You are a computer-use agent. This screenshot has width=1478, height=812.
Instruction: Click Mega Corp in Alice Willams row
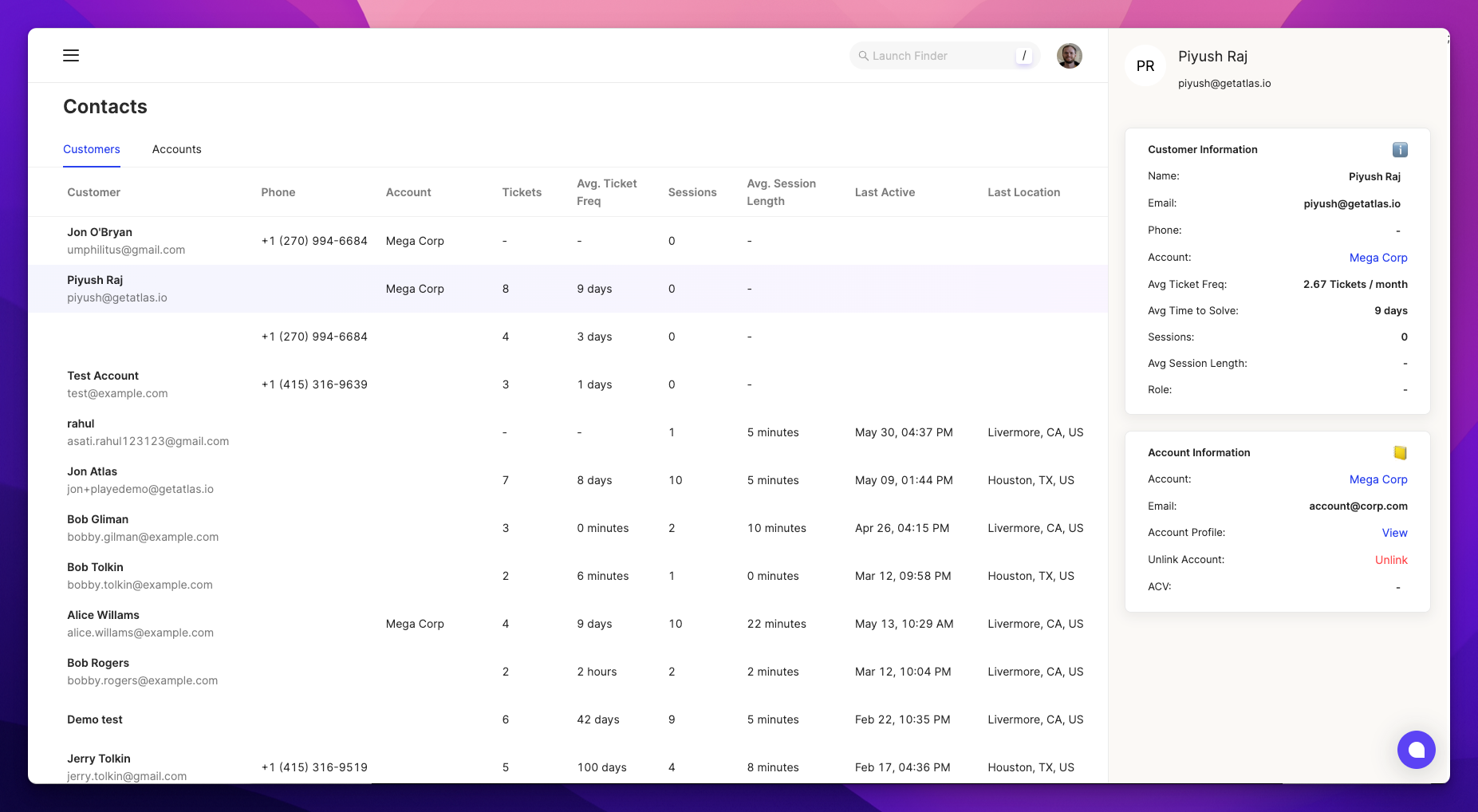415,624
